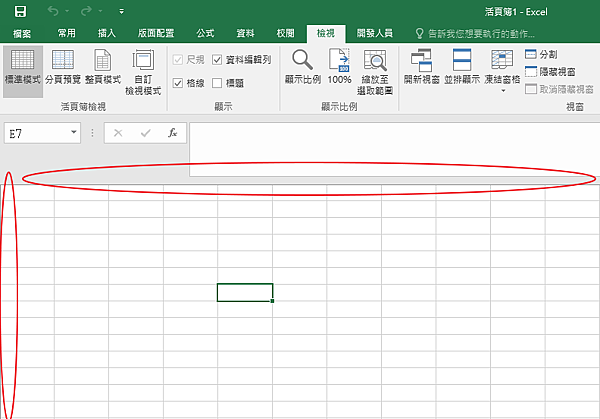The height and width of the screenshot is (419, 600).
Task: Click the selected cell E7
Action: (x=245, y=292)
